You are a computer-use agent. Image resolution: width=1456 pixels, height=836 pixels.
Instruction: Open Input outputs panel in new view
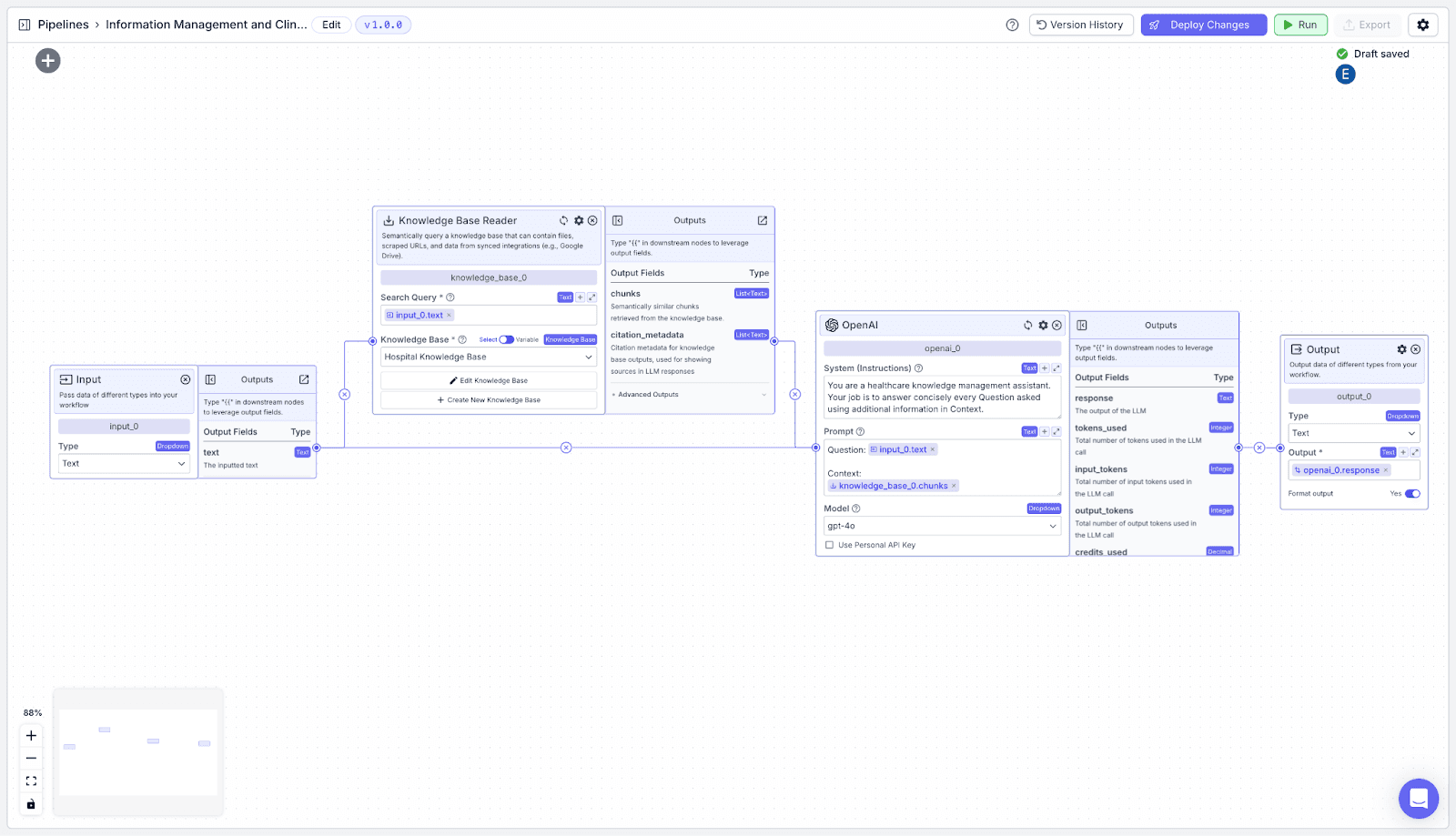tap(304, 379)
